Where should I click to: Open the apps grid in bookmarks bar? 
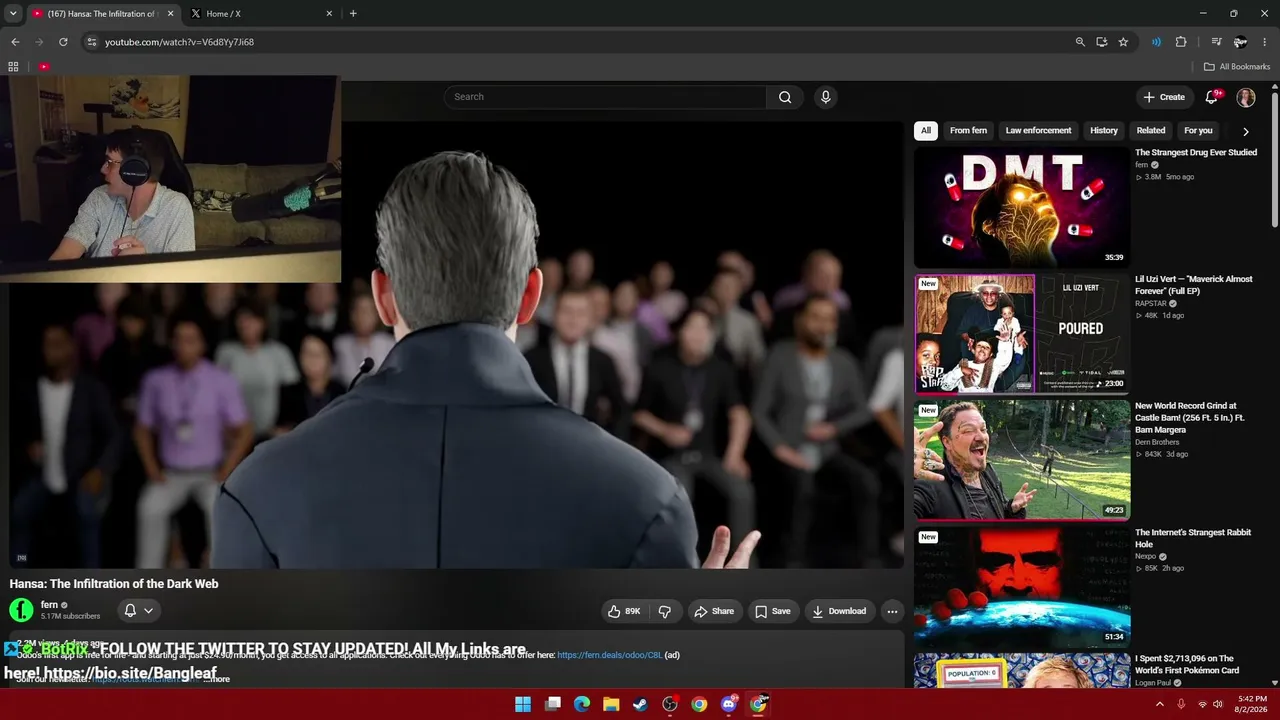pyautogui.click(x=13, y=67)
